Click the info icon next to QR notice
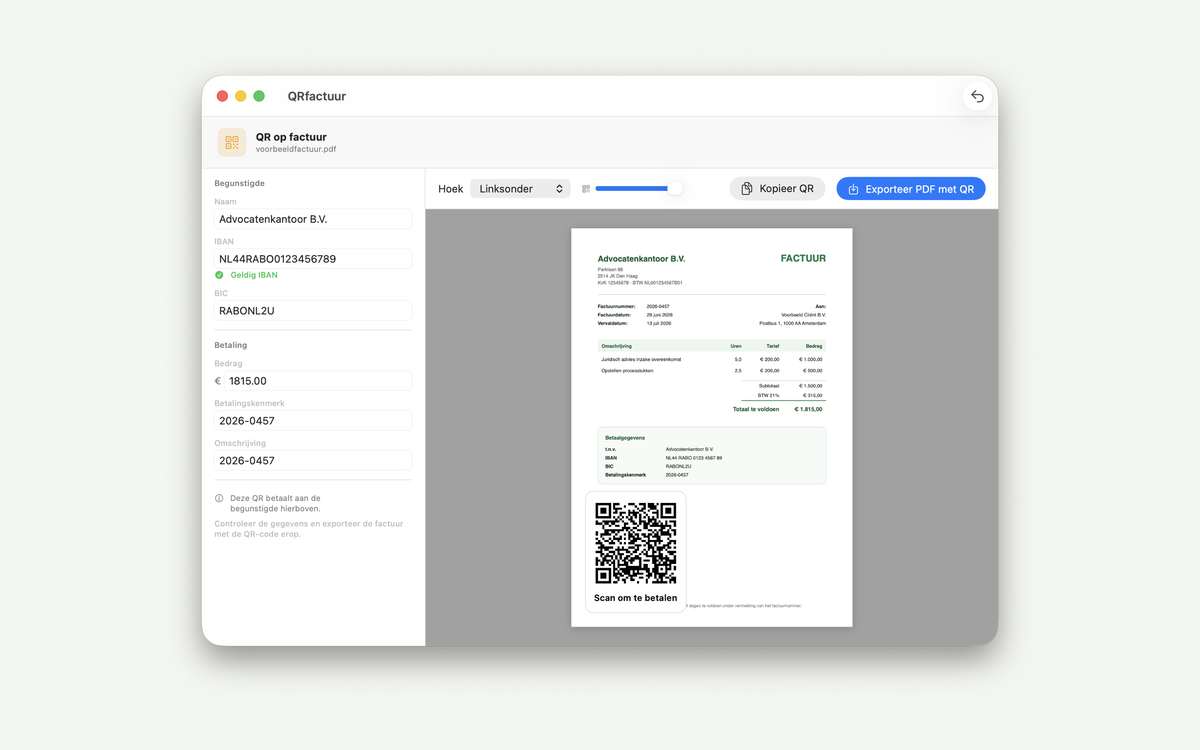Viewport: 1200px width, 750px height. point(220,498)
